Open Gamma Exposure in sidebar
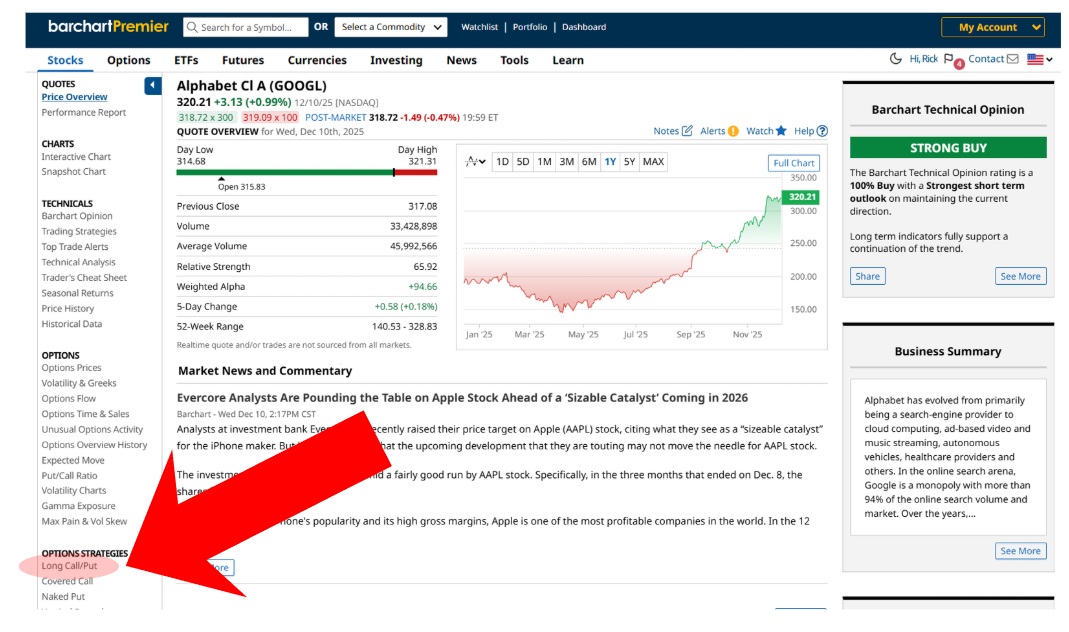 coord(78,506)
